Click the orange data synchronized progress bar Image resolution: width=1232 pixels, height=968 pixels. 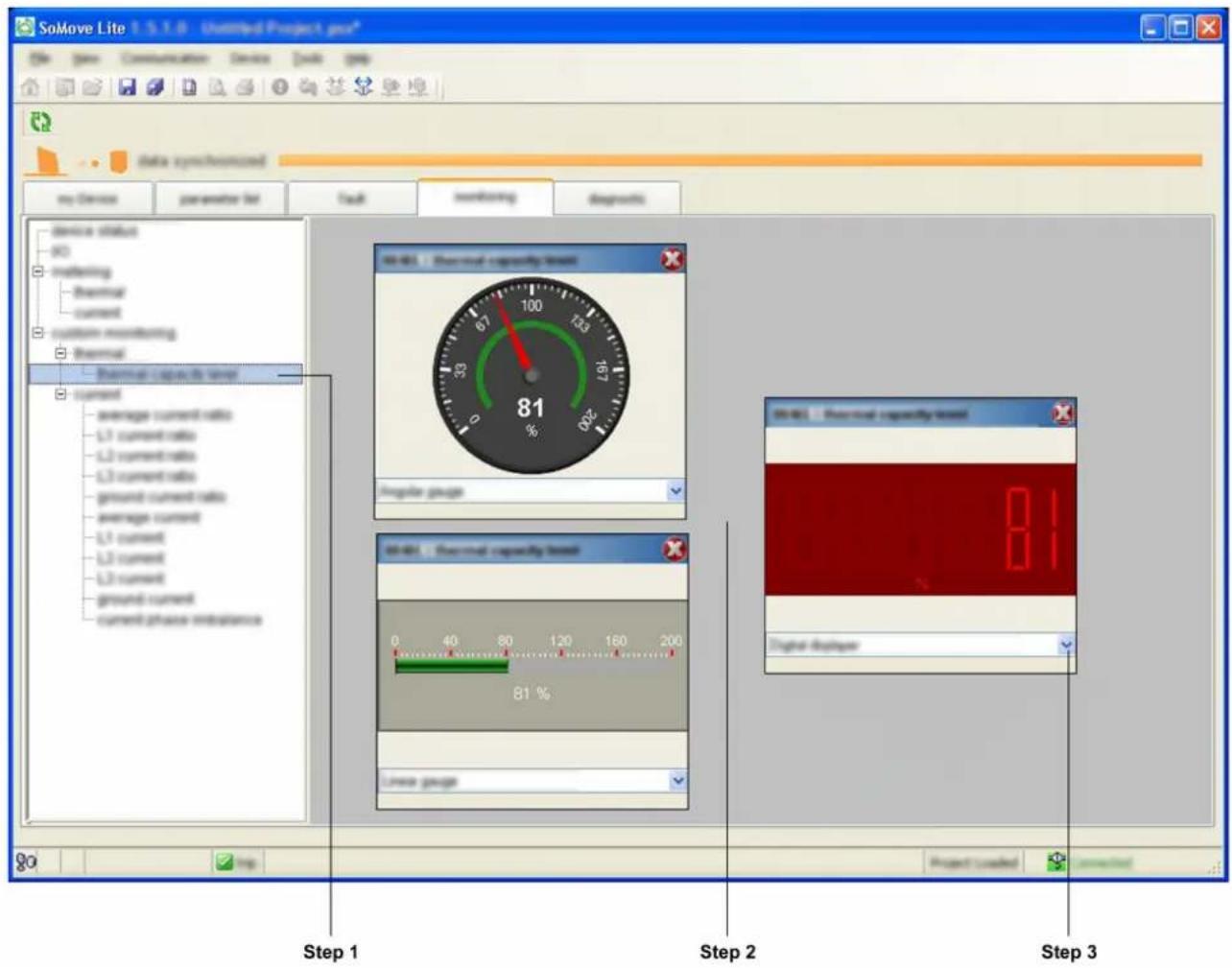(x=740, y=160)
